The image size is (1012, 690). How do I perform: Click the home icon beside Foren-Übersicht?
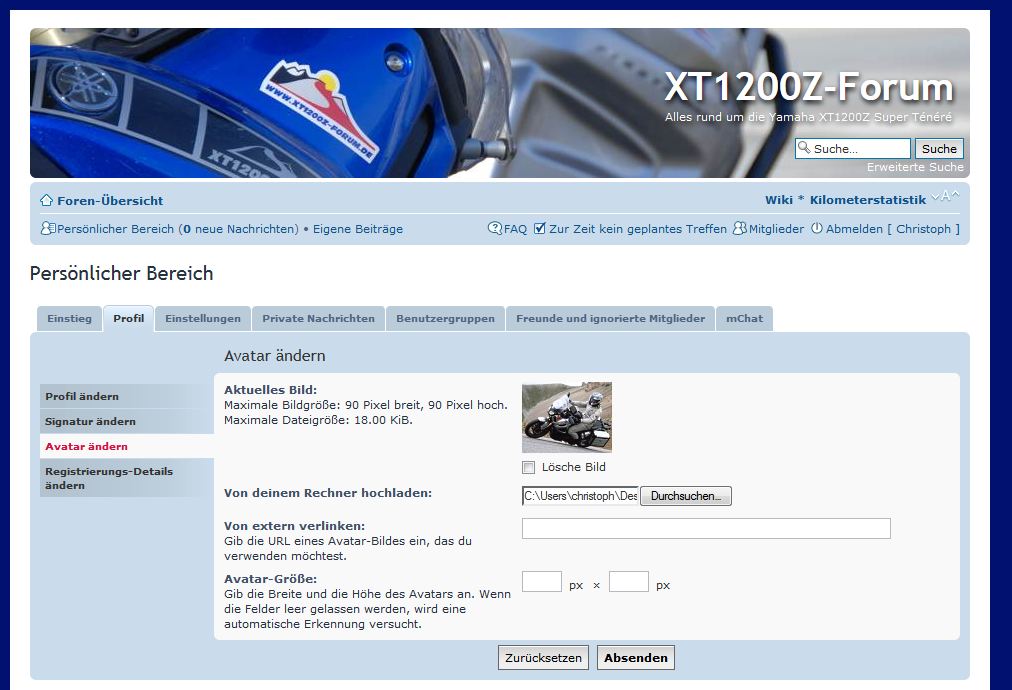(x=46, y=200)
